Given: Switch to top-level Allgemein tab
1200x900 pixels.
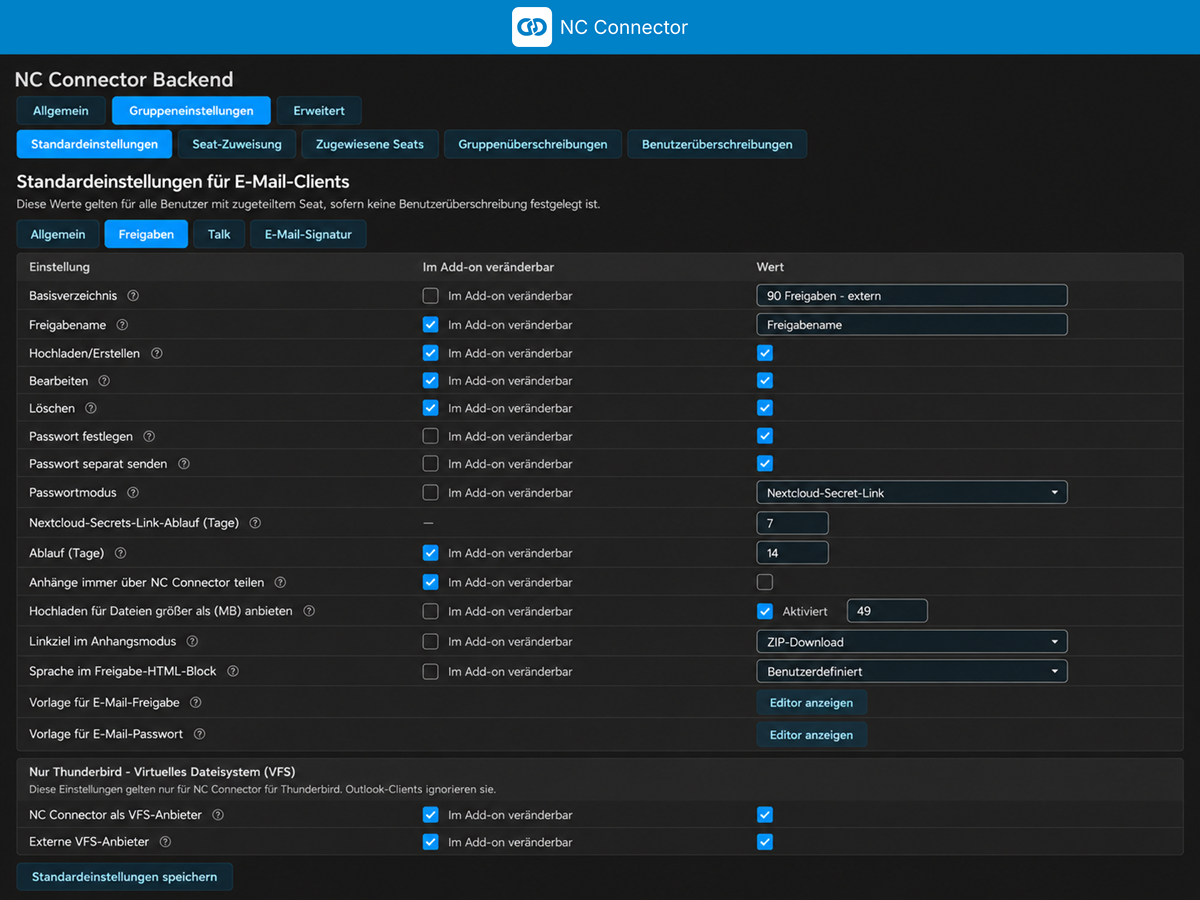Looking at the screenshot, I should click(61, 111).
